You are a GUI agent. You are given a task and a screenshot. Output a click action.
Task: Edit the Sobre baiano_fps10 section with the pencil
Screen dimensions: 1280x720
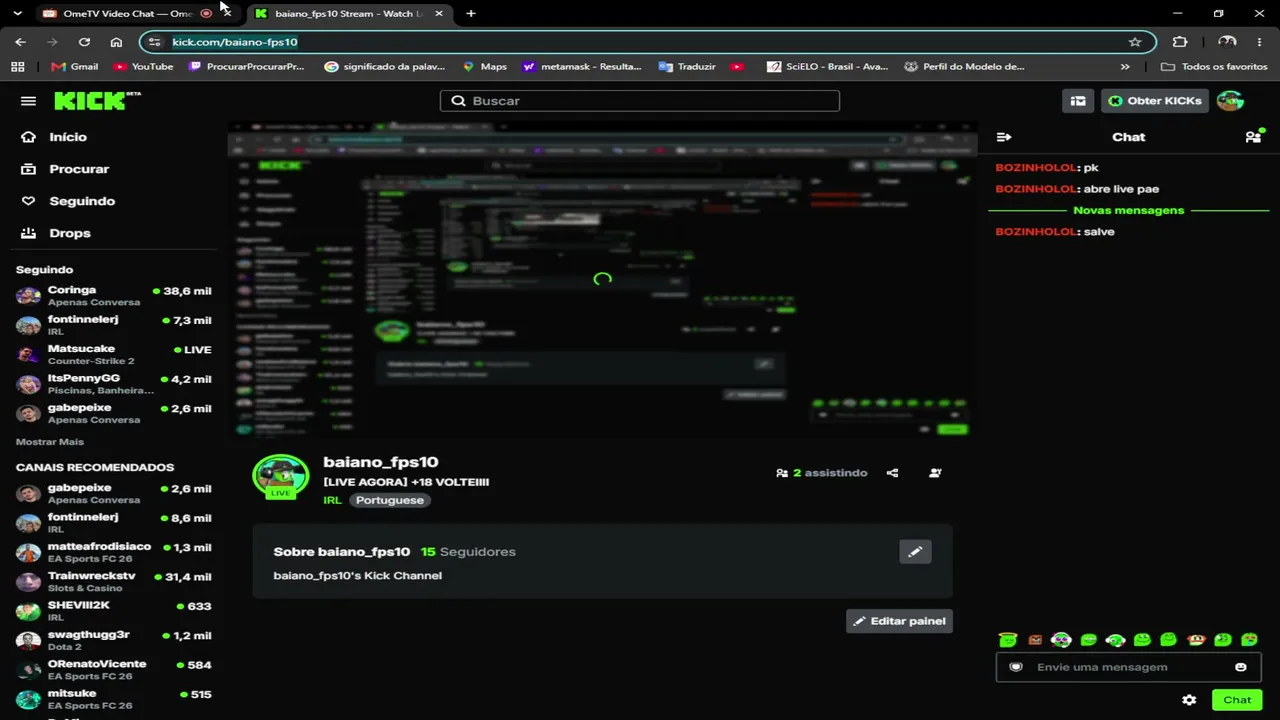tap(915, 552)
